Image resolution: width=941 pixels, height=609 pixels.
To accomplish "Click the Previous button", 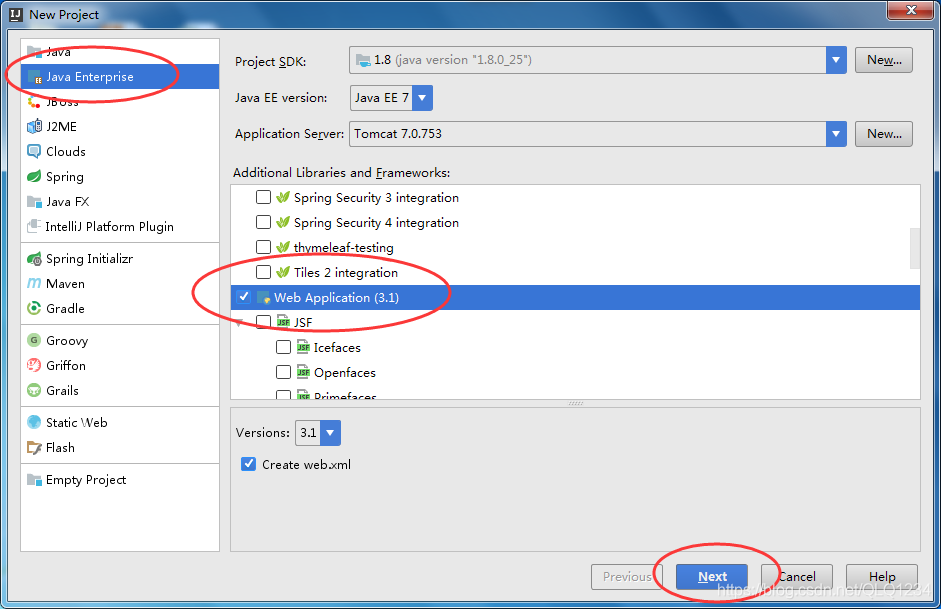I will [x=627, y=577].
